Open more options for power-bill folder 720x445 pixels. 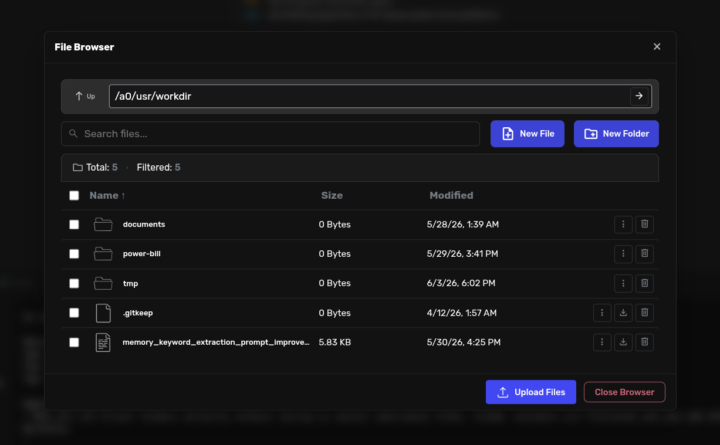tap(623, 253)
